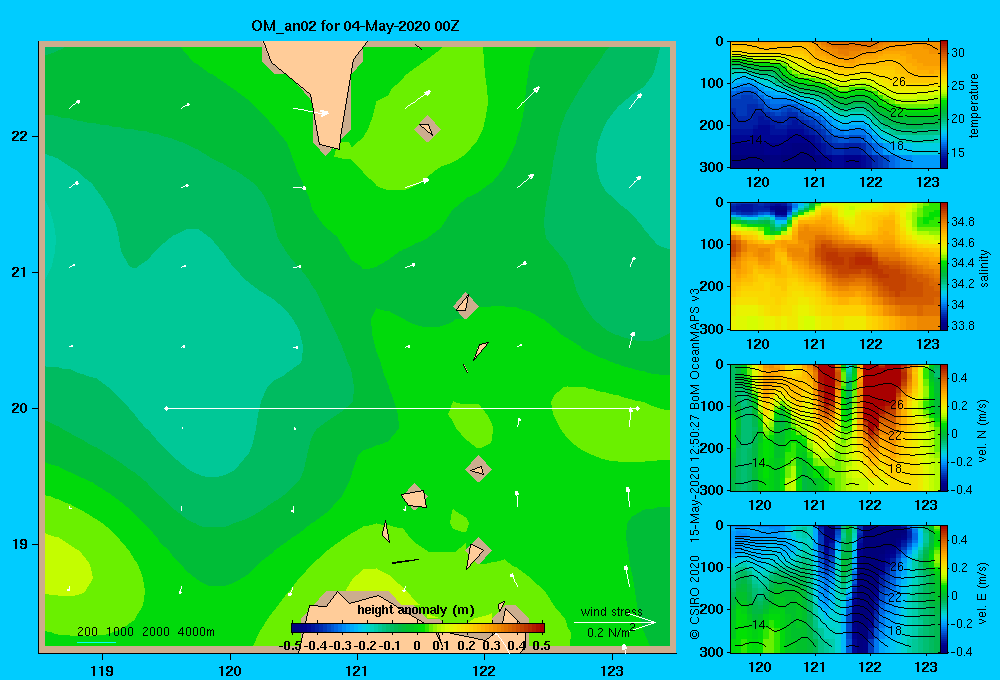Click the island near 20.8N 121.8E

(466, 305)
